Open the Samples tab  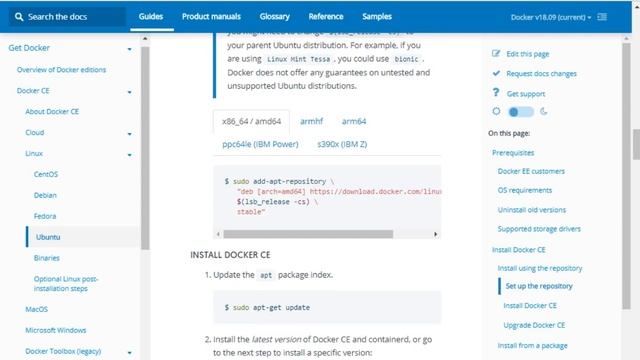pyautogui.click(x=377, y=17)
